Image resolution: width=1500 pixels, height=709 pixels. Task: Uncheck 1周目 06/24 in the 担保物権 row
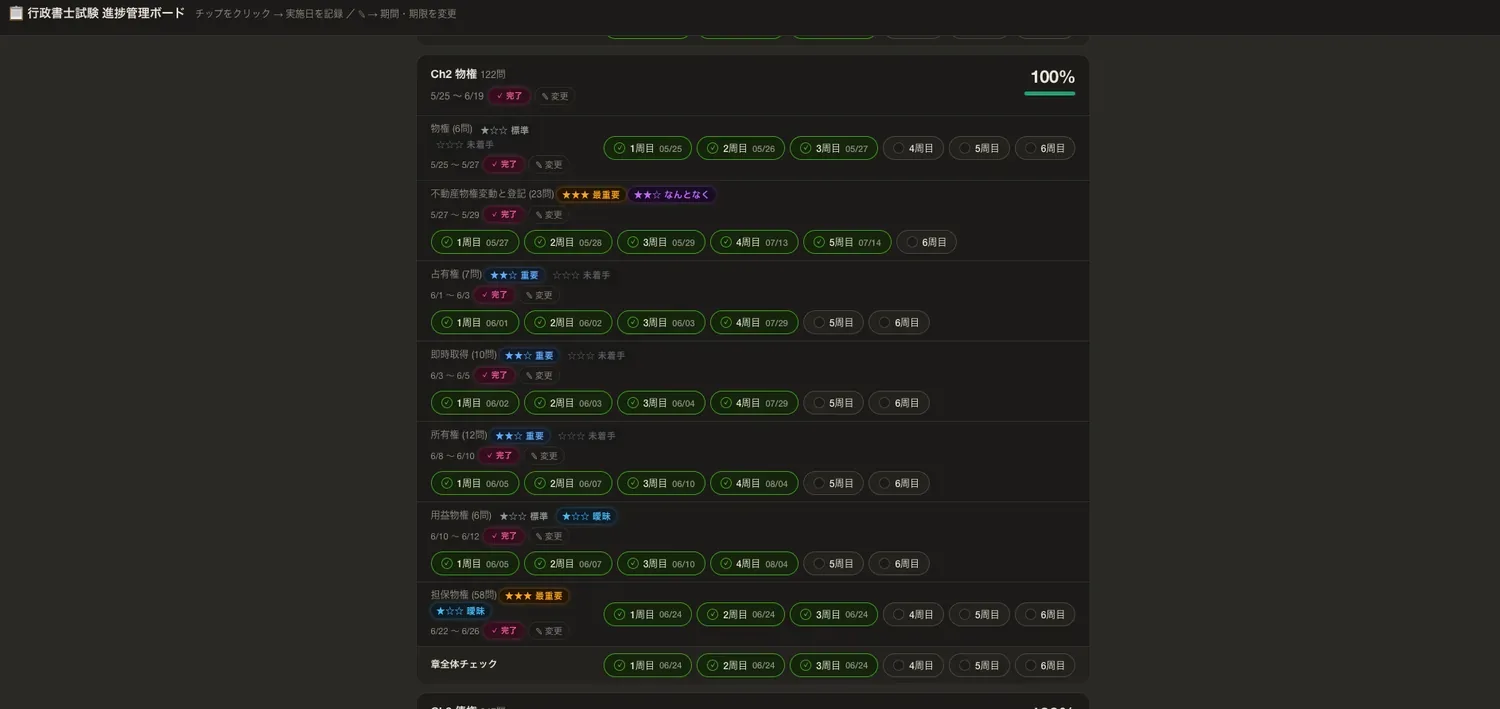click(647, 614)
